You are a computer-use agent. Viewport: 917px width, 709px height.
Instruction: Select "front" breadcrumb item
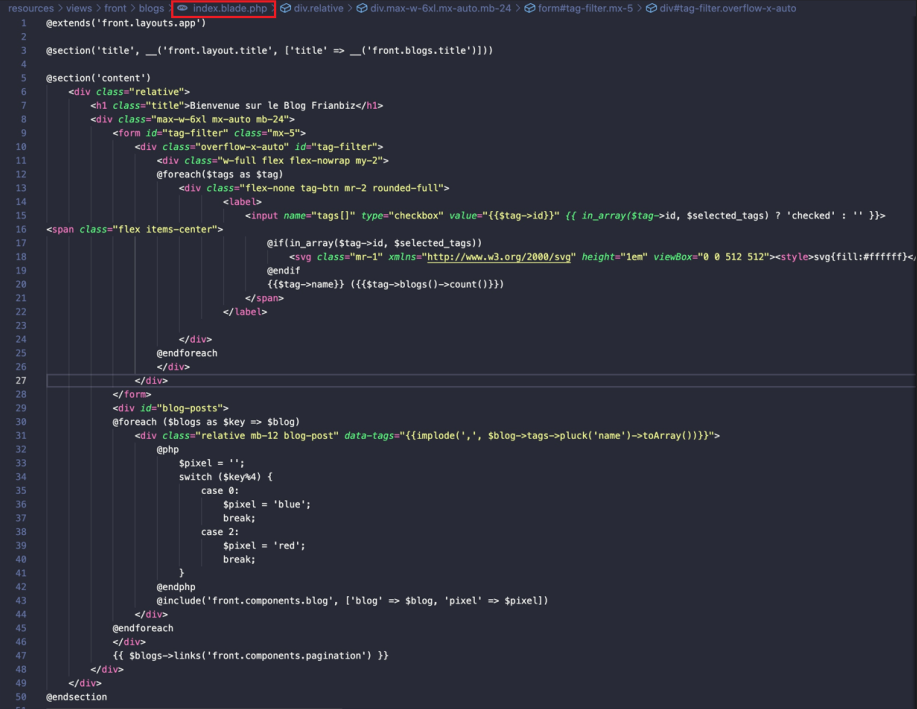click(x=114, y=8)
